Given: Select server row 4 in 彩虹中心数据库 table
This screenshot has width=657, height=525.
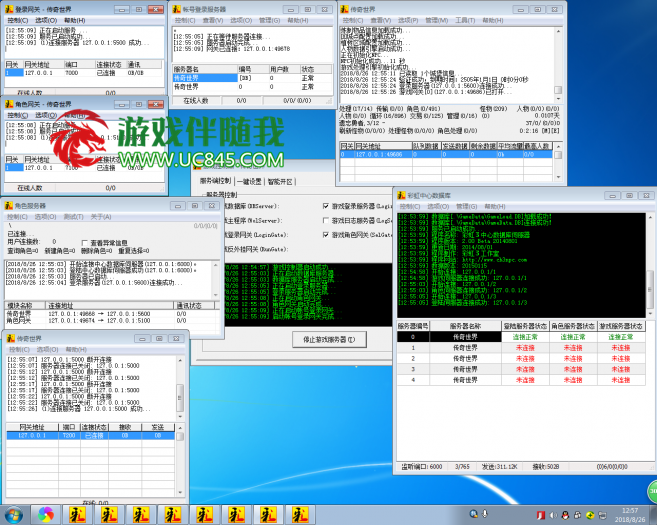Looking at the screenshot, I should tap(521, 380).
